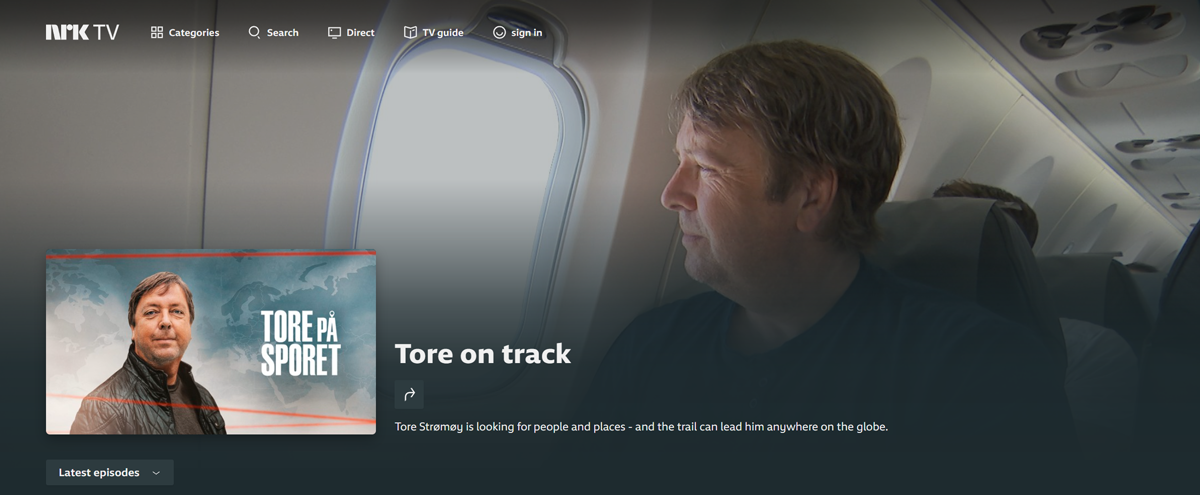Open the Tore på sporet poster thumbnail
The height and width of the screenshot is (495, 1200).
211,342
